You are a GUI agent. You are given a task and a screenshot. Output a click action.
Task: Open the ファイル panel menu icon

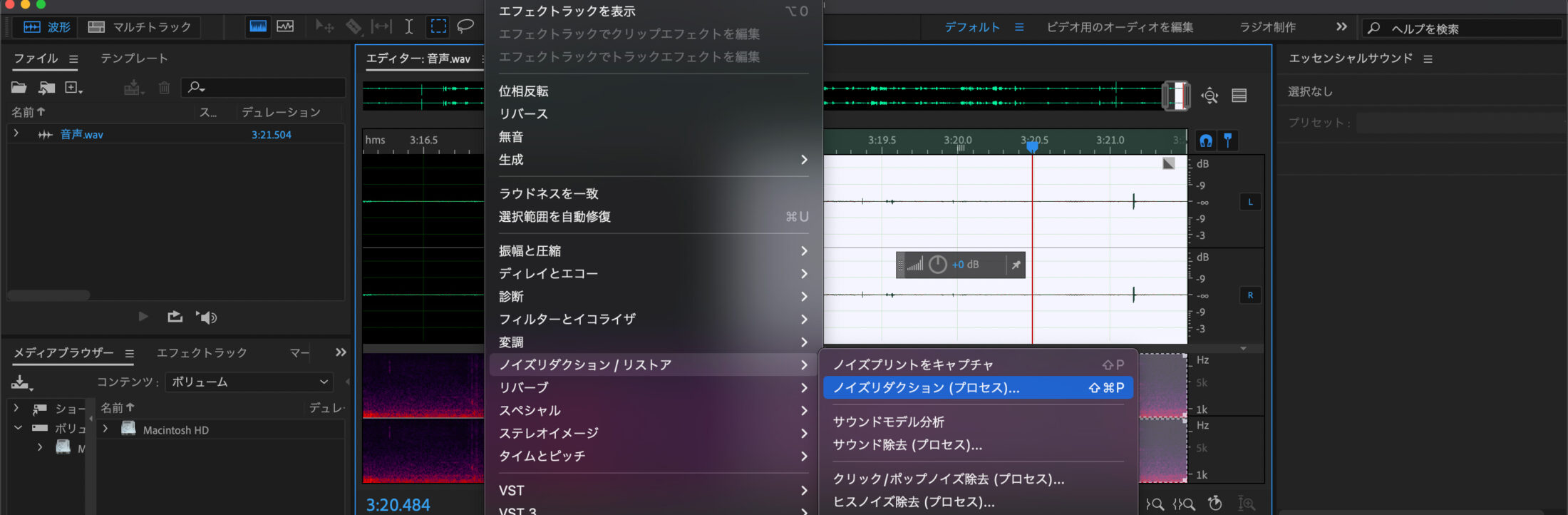coord(73,59)
